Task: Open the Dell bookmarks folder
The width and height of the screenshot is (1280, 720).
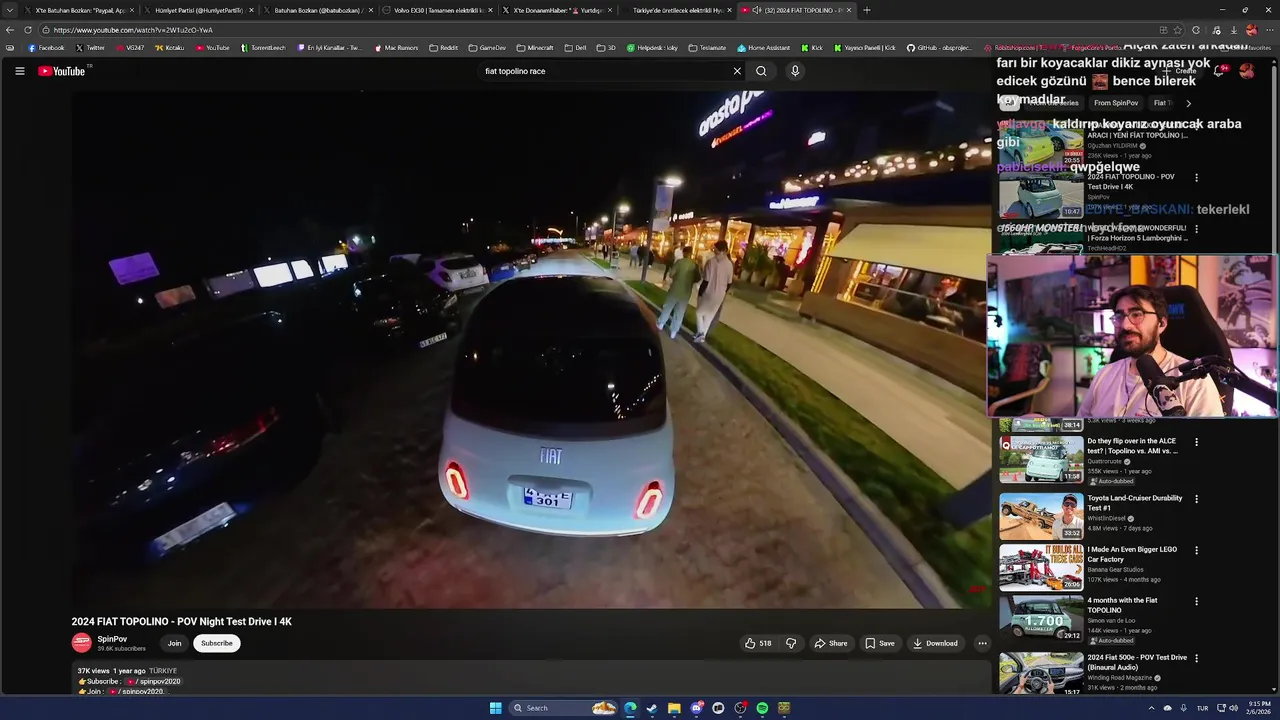Action: pyautogui.click(x=575, y=48)
